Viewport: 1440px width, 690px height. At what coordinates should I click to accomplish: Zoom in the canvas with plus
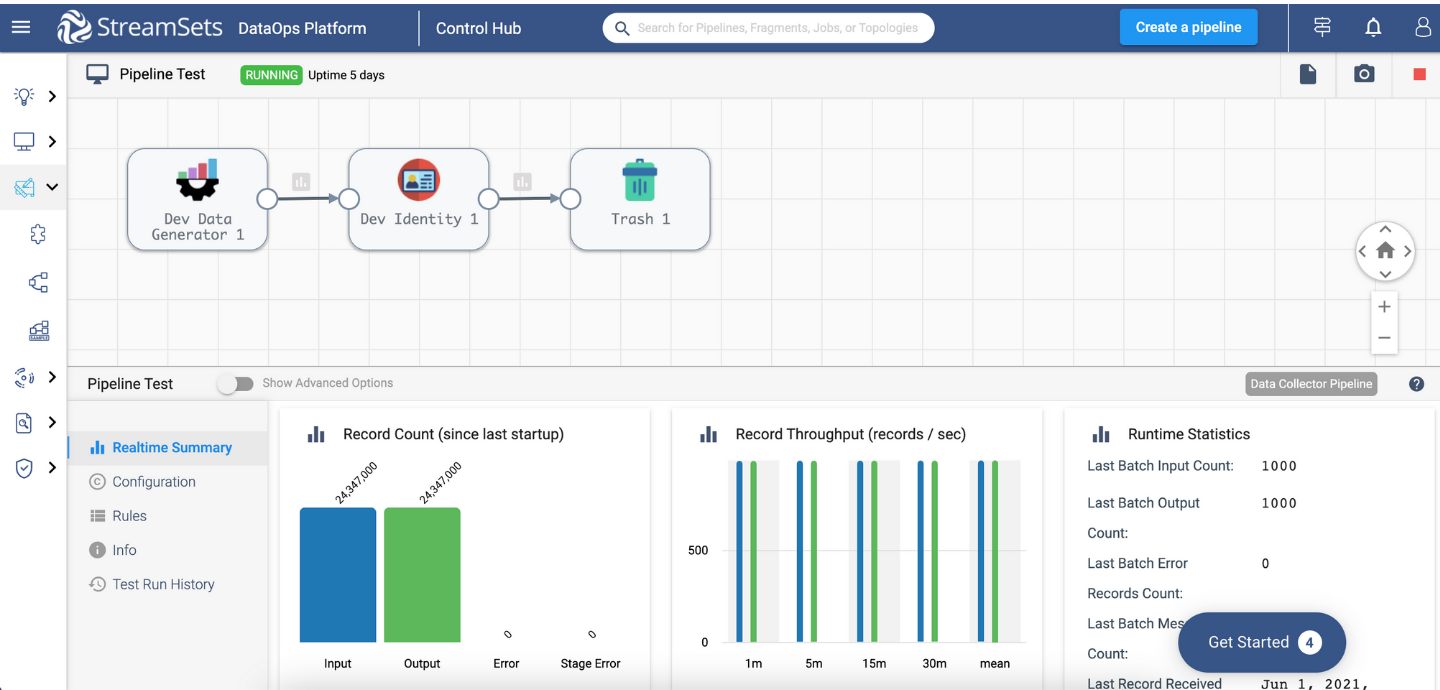click(1384, 307)
